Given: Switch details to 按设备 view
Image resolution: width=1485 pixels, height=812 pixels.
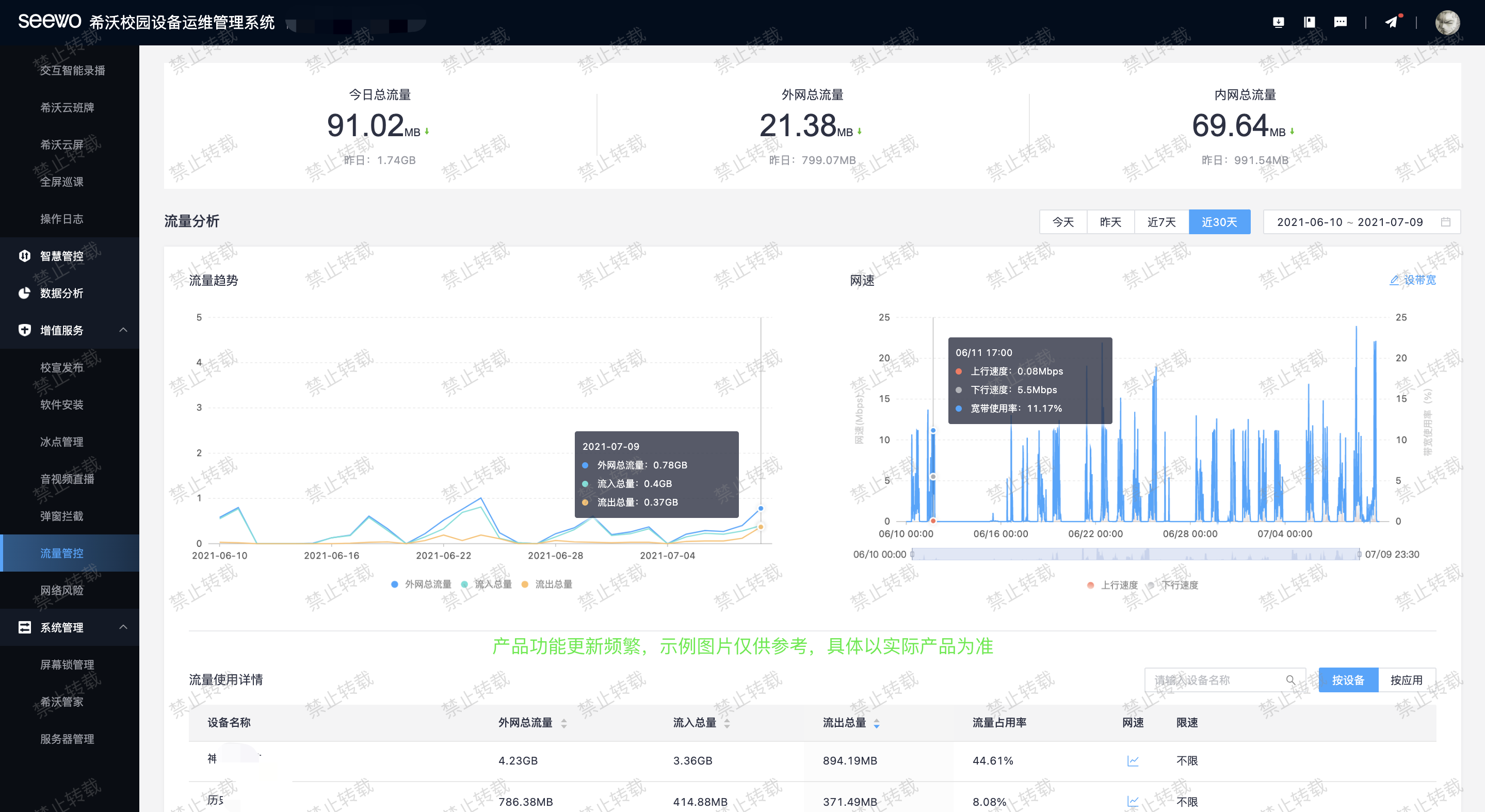Looking at the screenshot, I should pos(1348,680).
